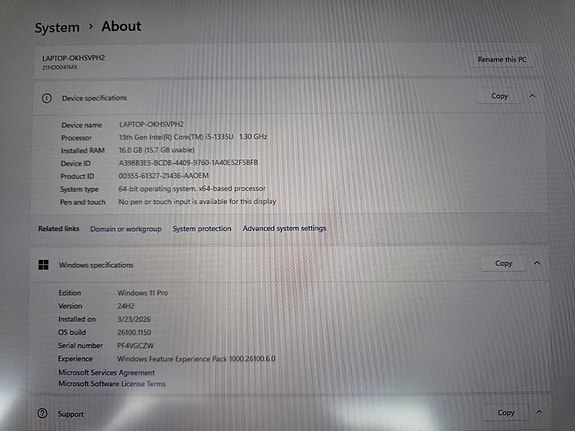This screenshot has height=431, width=575.
Task: Open Domain or workgroup link
Action: point(126,229)
